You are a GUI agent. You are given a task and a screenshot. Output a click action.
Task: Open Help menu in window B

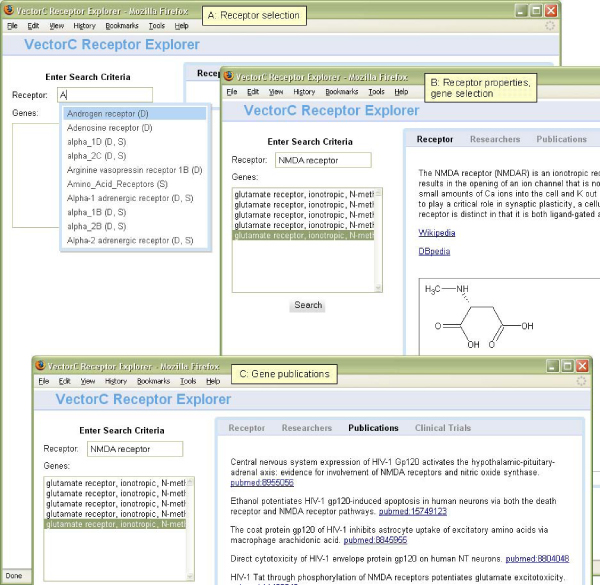401,92
